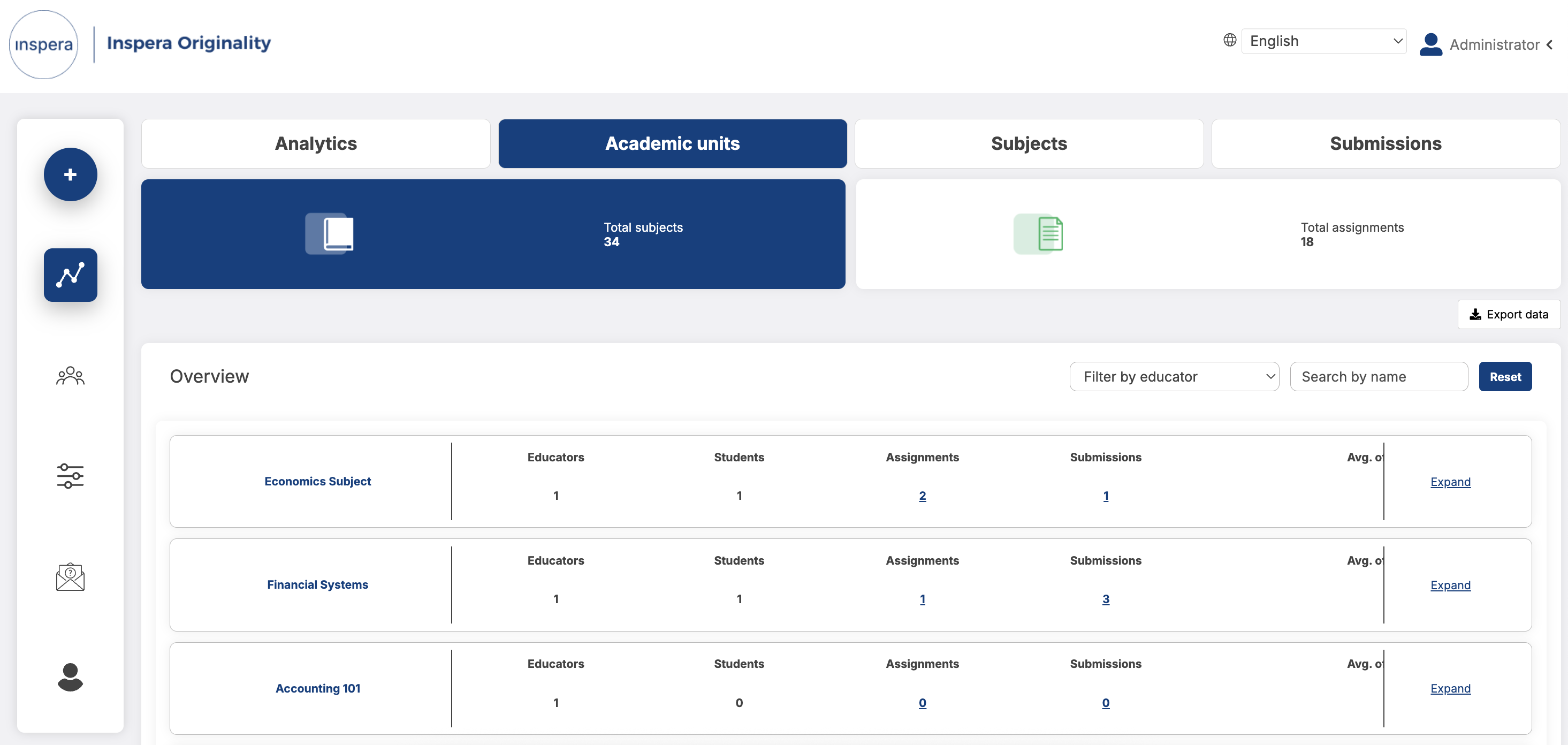The image size is (1568, 745).
Task: Open Financial Systems assignments count 1
Action: (923, 599)
